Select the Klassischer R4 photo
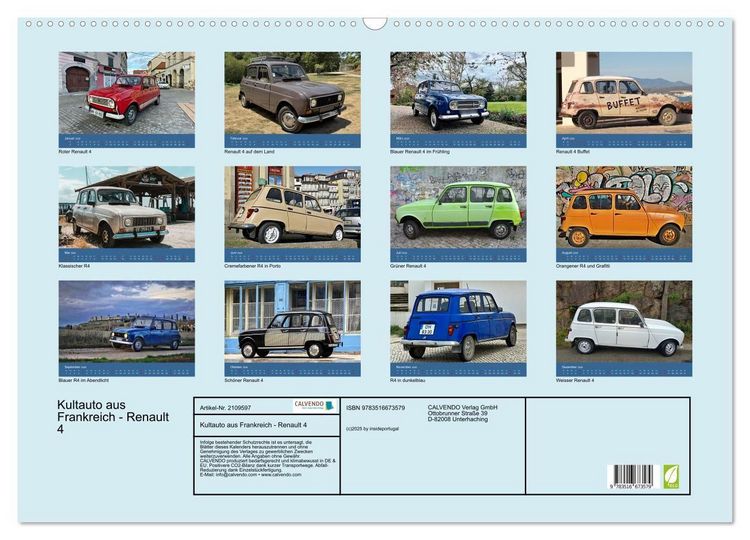This screenshot has width=750, height=540. [127, 207]
